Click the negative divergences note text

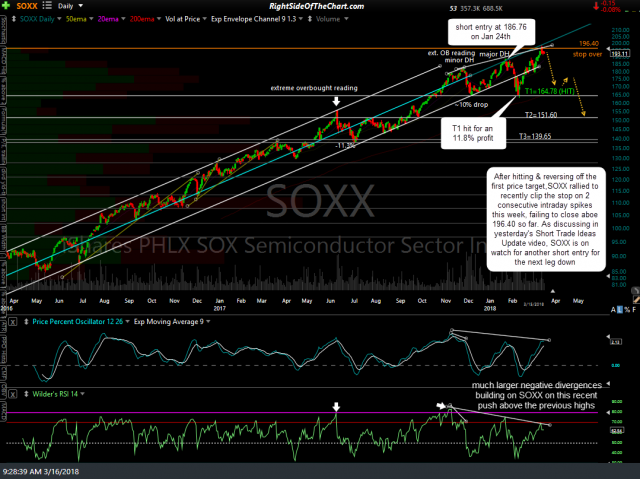[537, 395]
